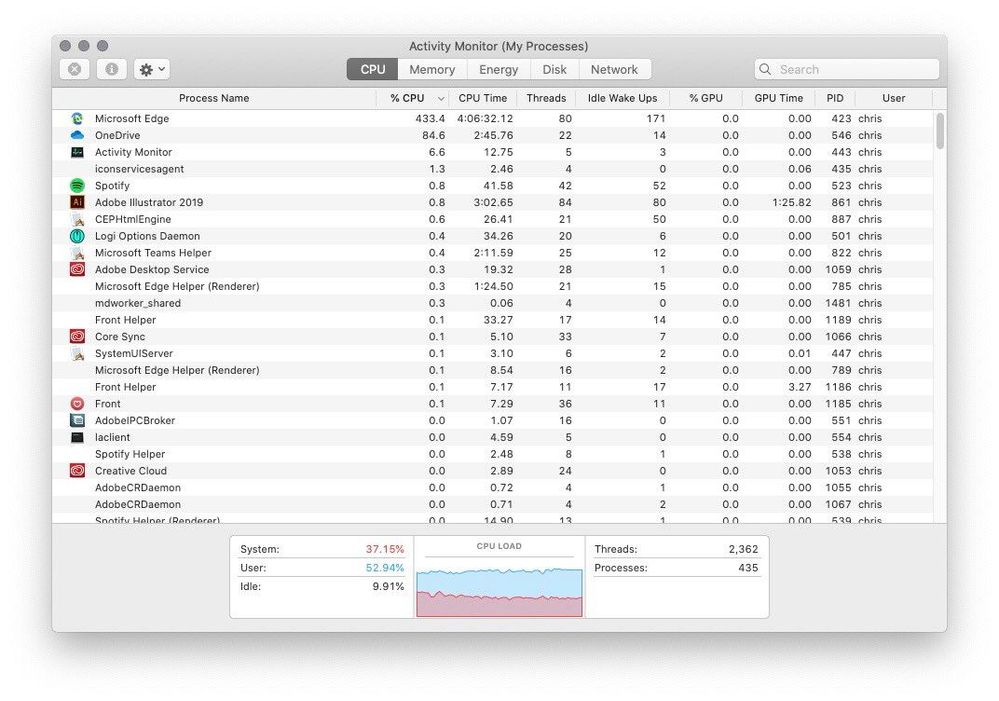Click the Microsoft Teams Helper icon
This screenshot has height=701, width=999.
point(78,253)
